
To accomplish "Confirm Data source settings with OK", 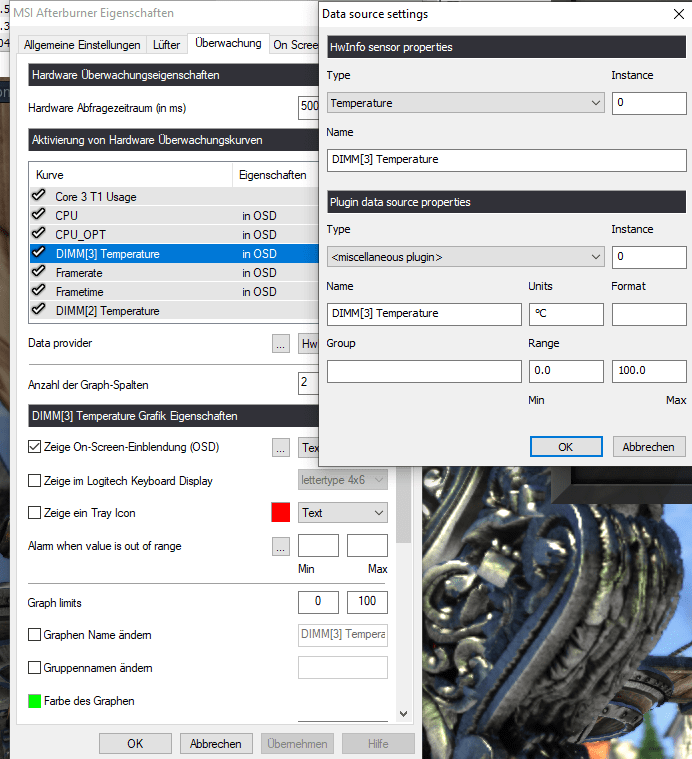I will [566, 447].
